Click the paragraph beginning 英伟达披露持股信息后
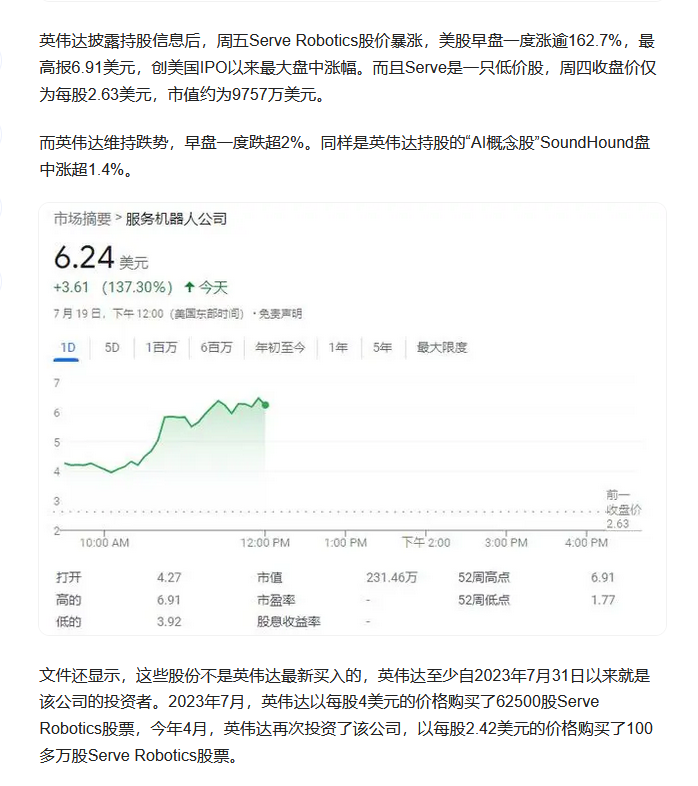 pos(347,67)
